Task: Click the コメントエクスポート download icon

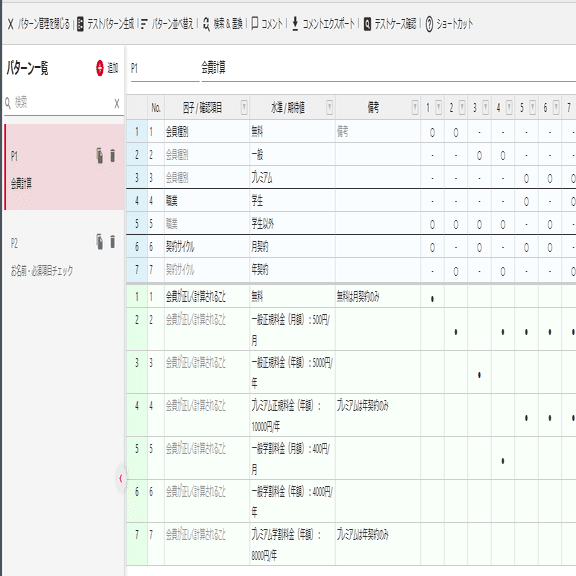Action: click(x=295, y=24)
